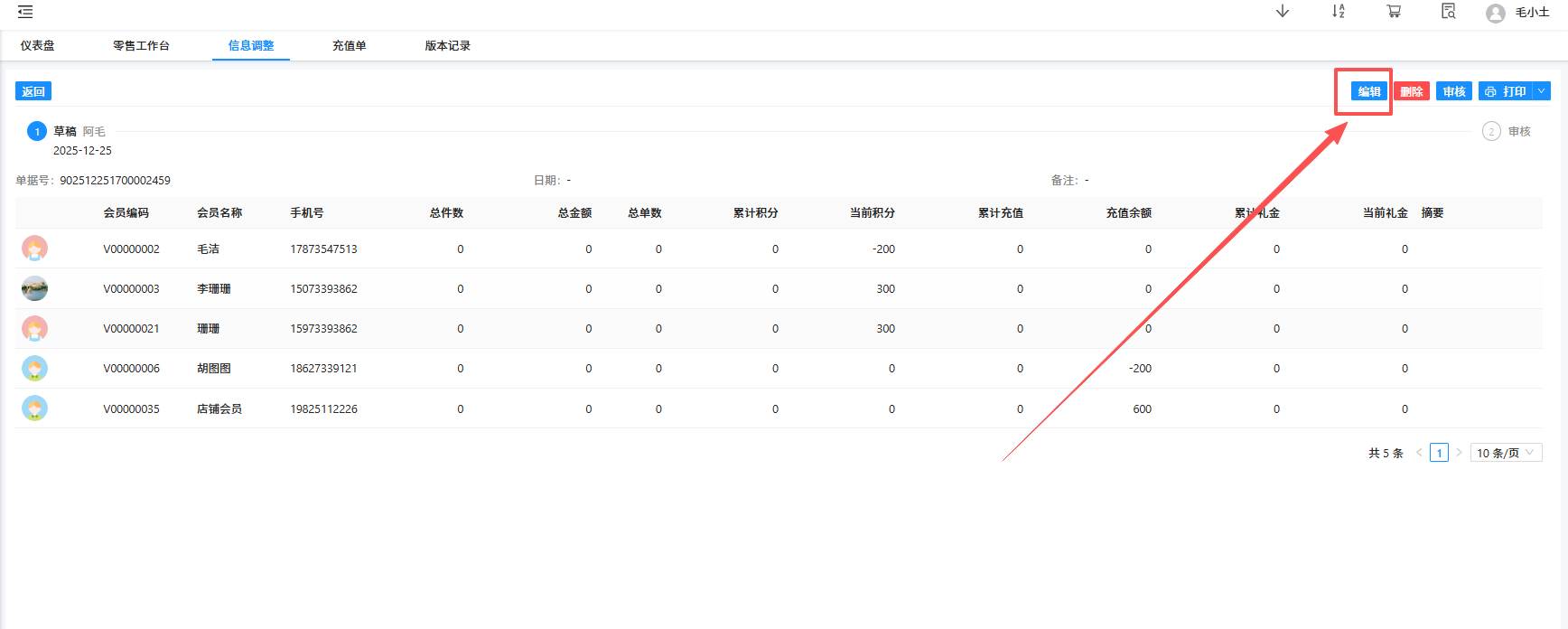Viewport: 1568px width, 629px height.
Task: Click the user avatar icon
Action: coord(1495,13)
